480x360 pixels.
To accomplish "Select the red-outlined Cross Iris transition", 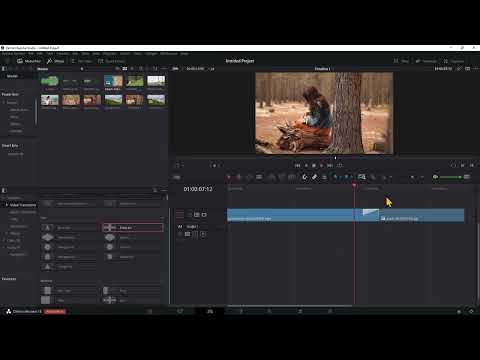I will (133, 228).
